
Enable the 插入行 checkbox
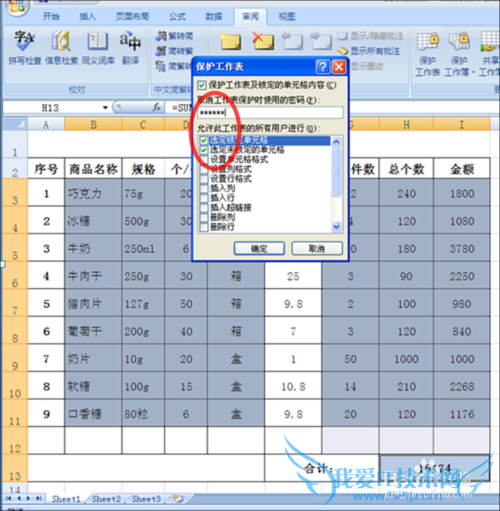(x=204, y=198)
